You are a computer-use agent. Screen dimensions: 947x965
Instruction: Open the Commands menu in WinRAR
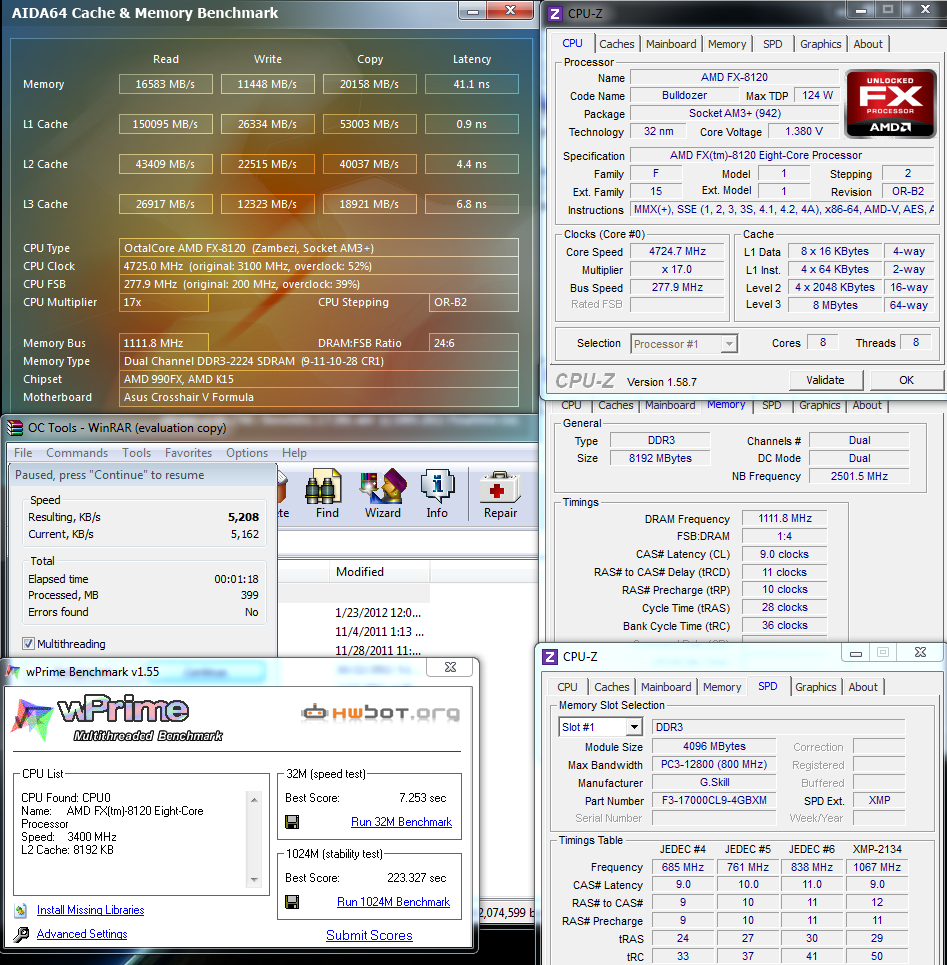[x=77, y=453]
